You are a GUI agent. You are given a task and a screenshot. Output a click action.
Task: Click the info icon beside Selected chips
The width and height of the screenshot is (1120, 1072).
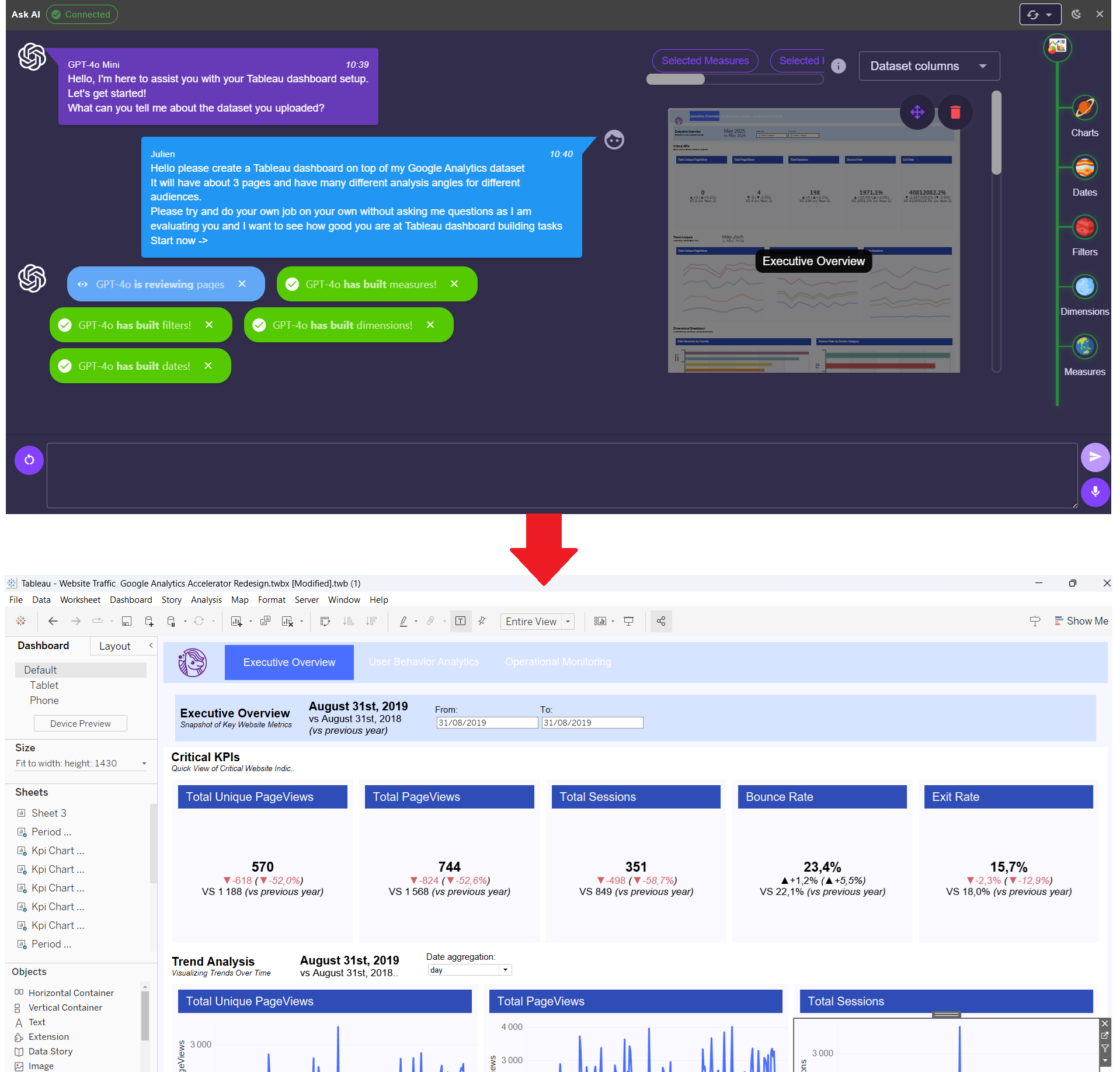[838, 66]
